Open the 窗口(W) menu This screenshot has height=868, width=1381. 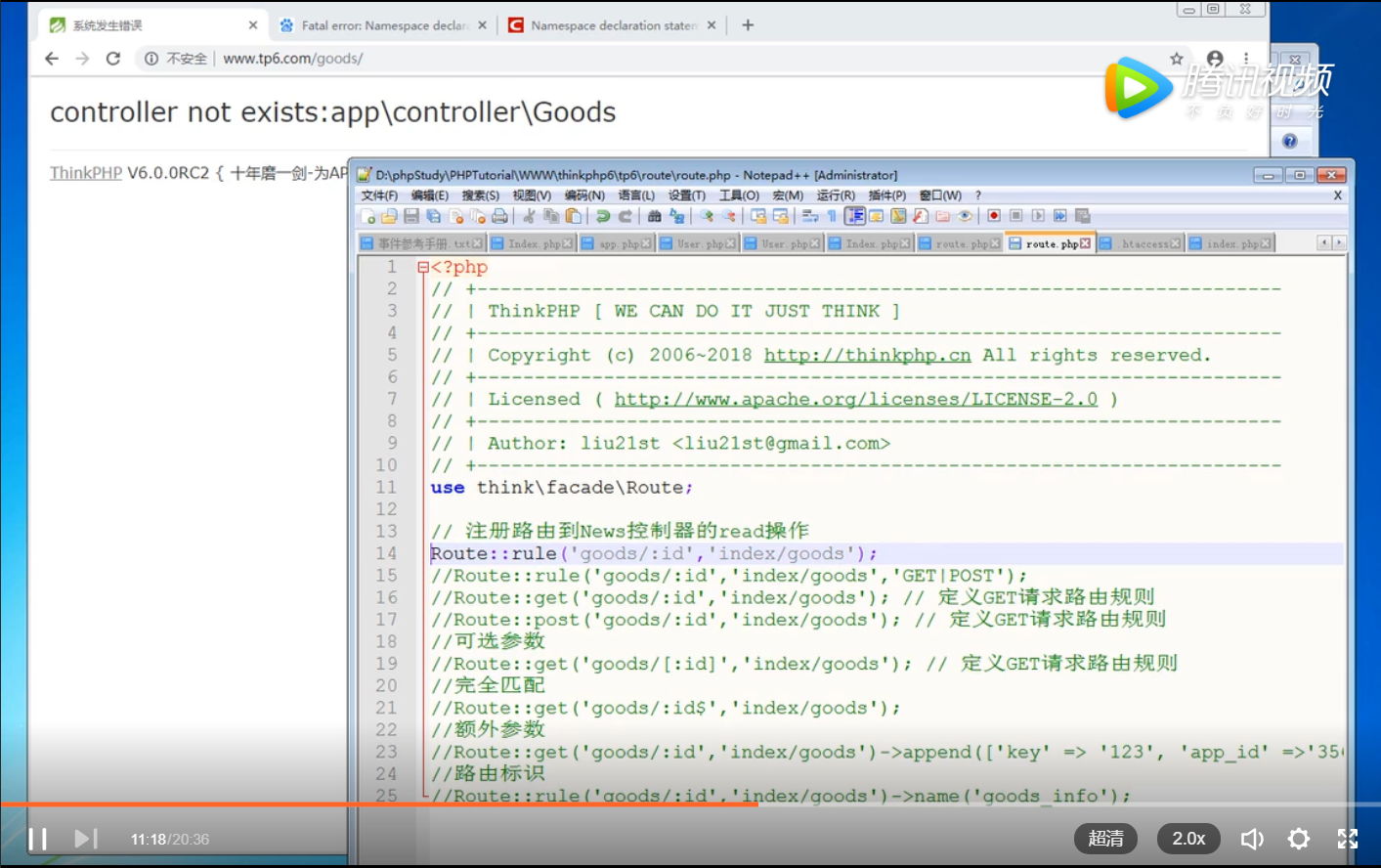click(x=940, y=195)
